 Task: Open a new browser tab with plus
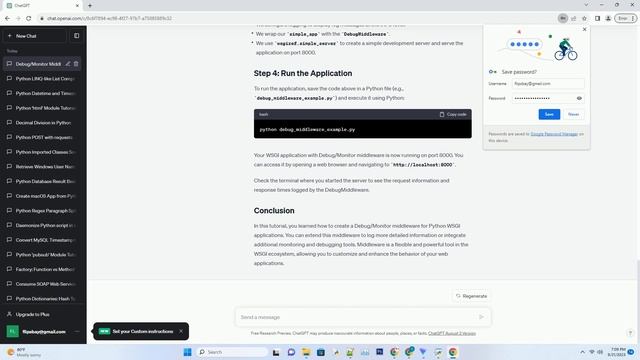click(90, 6)
